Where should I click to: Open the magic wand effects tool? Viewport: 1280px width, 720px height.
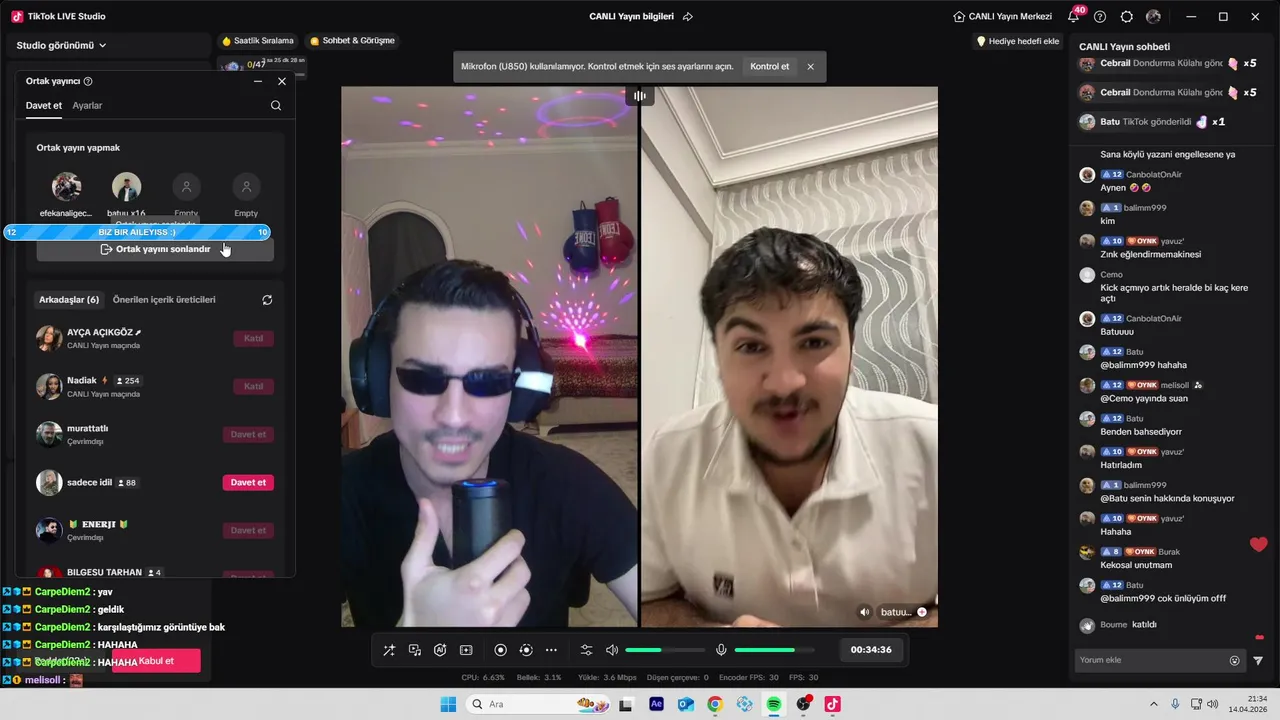pos(389,650)
